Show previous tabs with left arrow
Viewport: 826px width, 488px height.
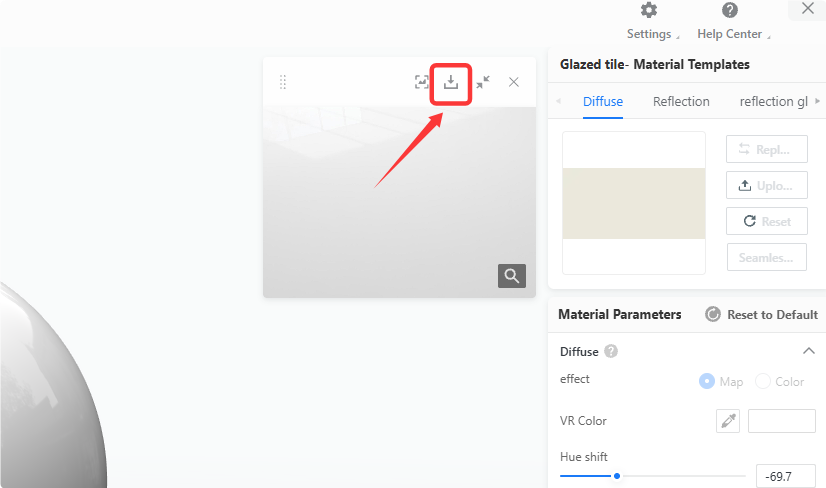tap(558, 101)
